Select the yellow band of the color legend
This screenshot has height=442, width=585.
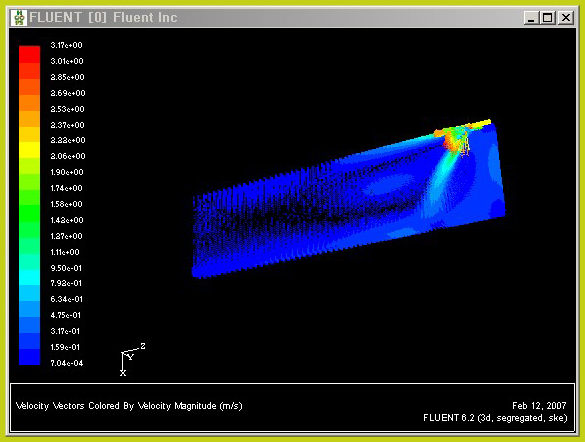(29, 150)
